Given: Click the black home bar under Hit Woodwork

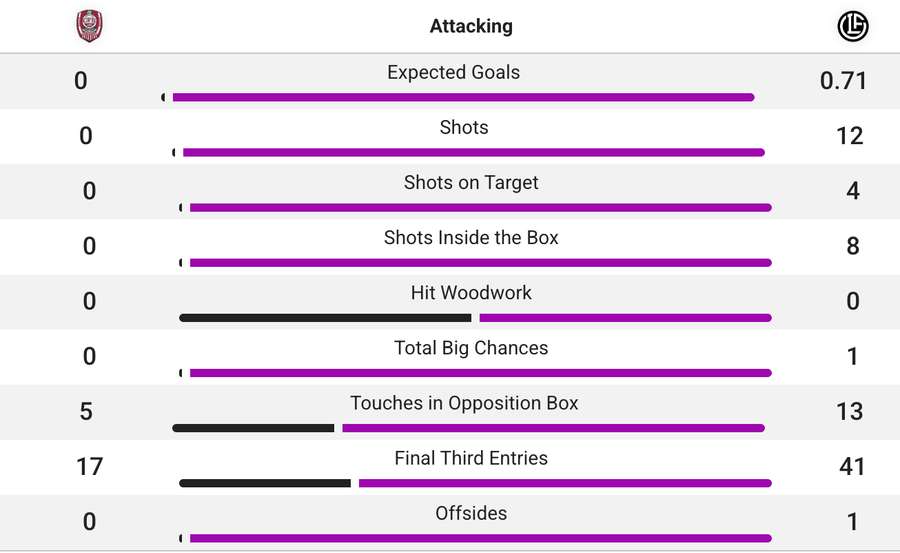Looking at the screenshot, I should 325,318.
